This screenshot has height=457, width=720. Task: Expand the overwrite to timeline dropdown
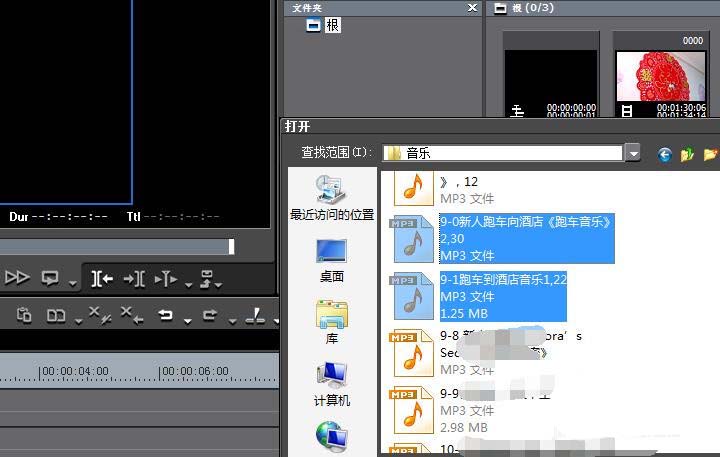pos(219,285)
